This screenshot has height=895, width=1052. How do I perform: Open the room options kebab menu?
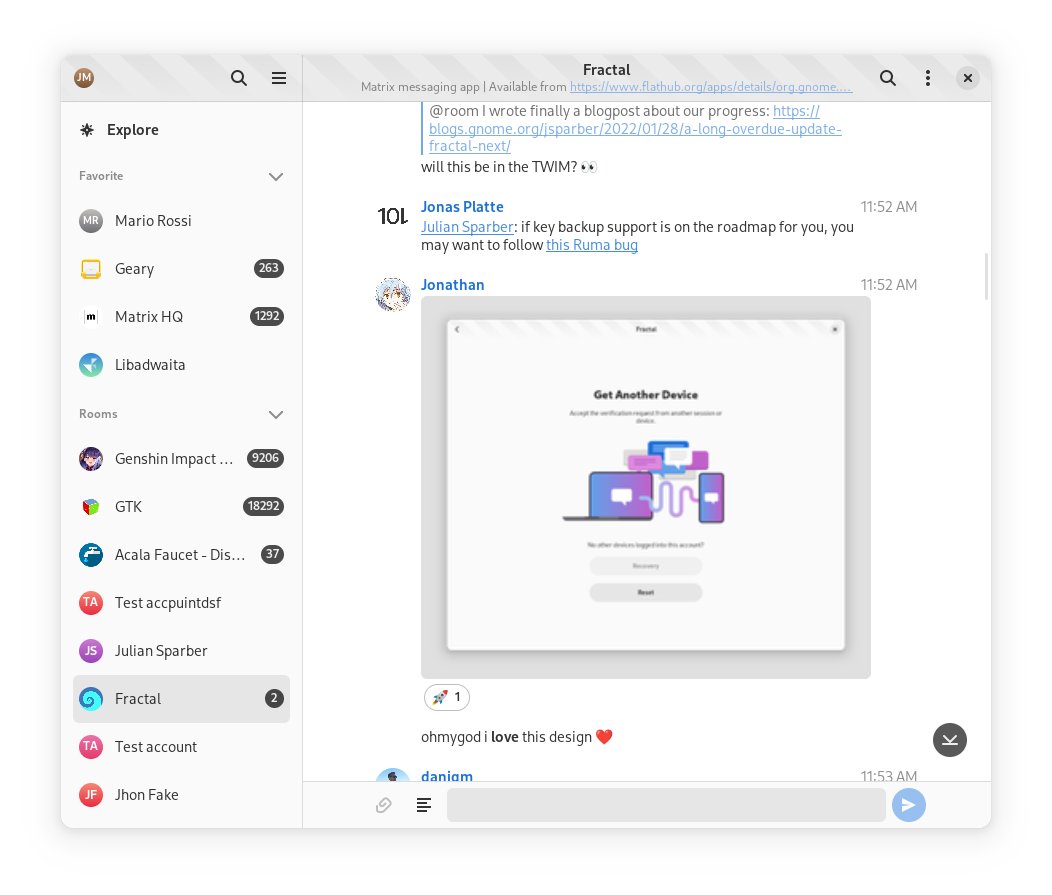tap(928, 78)
